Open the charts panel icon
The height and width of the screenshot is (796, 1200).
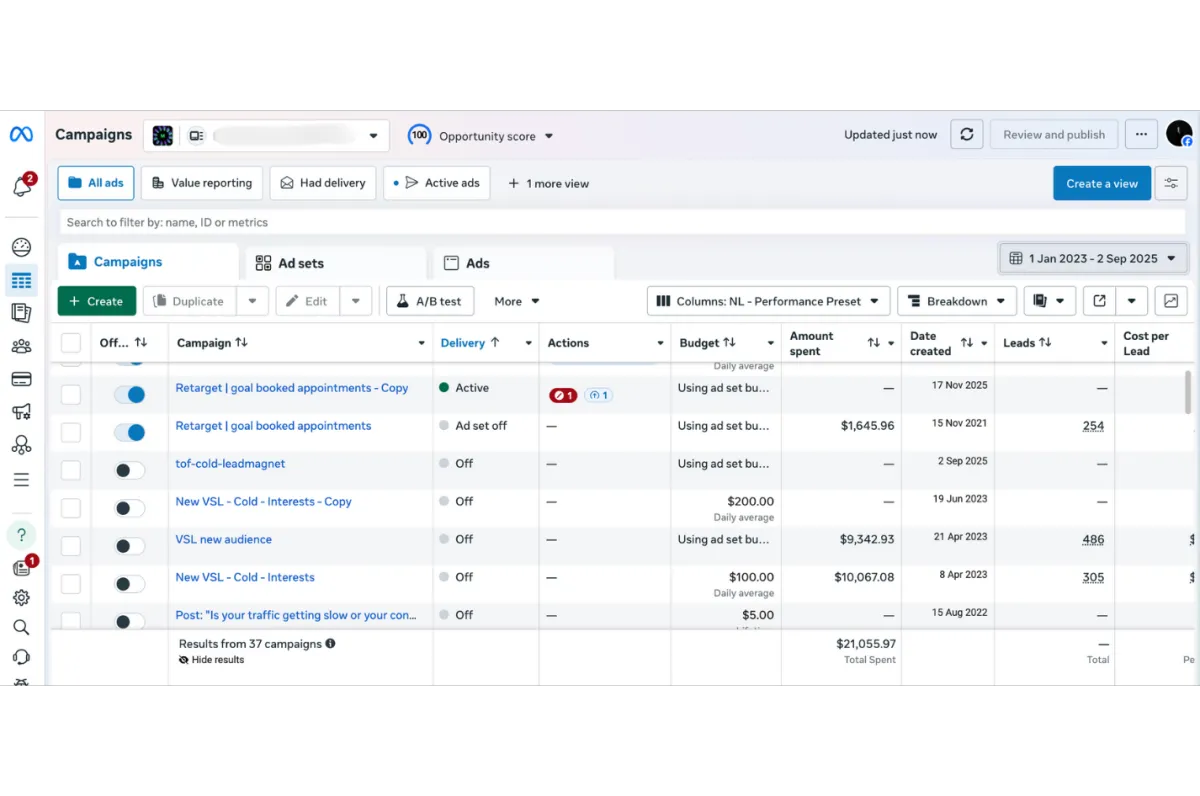pyautogui.click(x=1171, y=301)
